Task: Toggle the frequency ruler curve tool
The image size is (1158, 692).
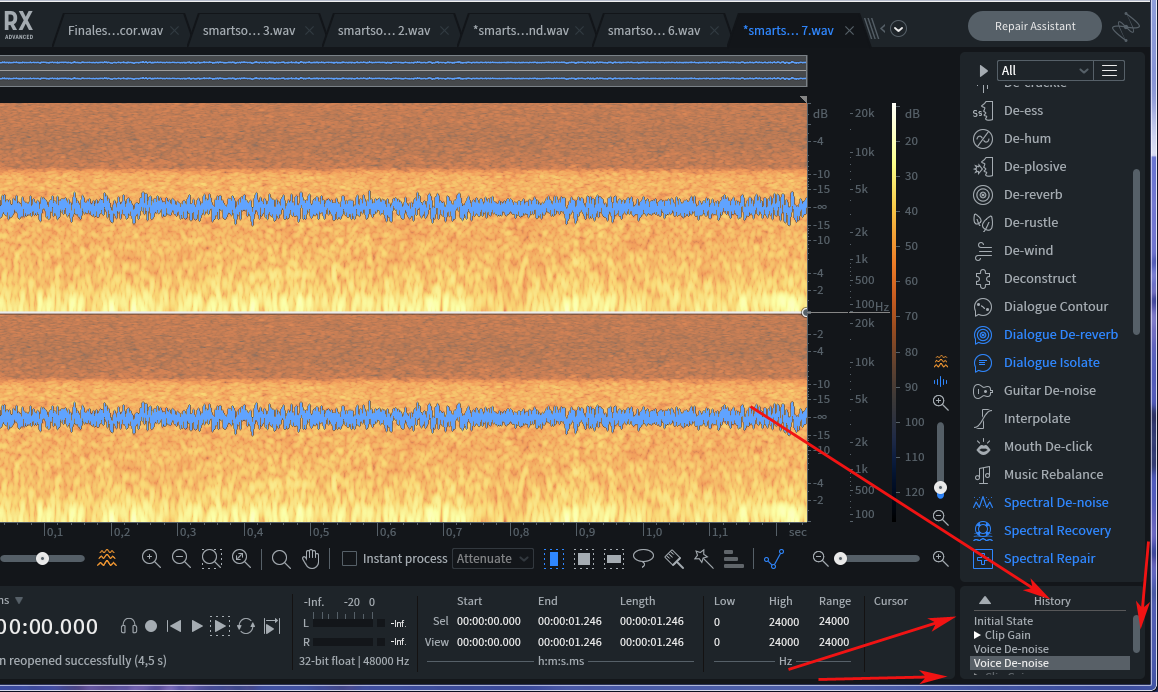Action: pos(773,559)
